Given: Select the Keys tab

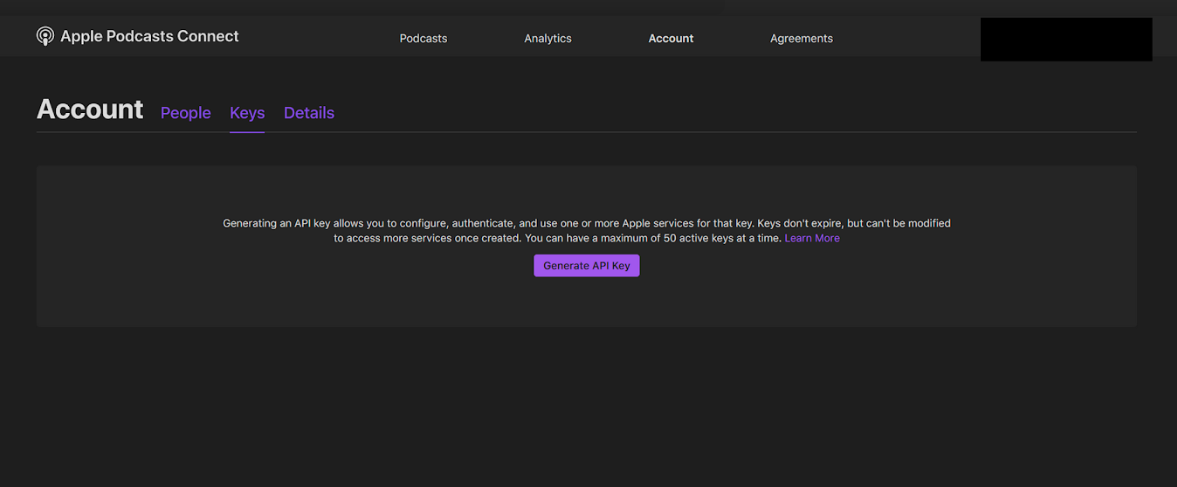Looking at the screenshot, I should pos(247,113).
